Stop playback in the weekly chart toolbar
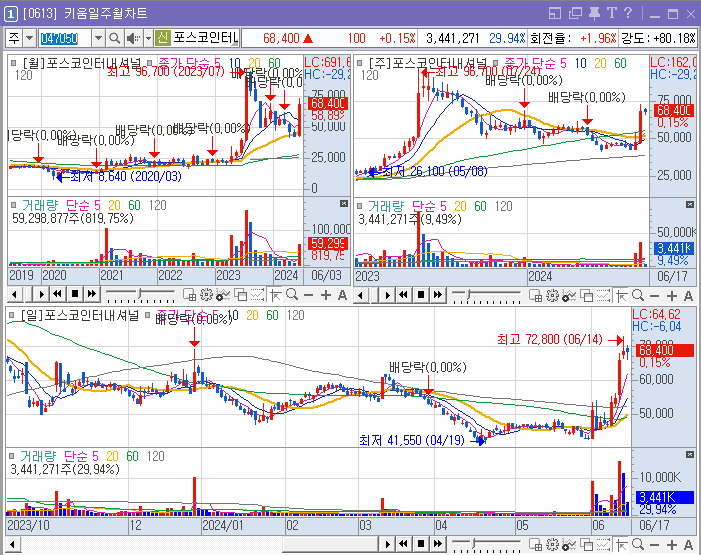The height and width of the screenshot is (555, 701). (x=421, y=294)
